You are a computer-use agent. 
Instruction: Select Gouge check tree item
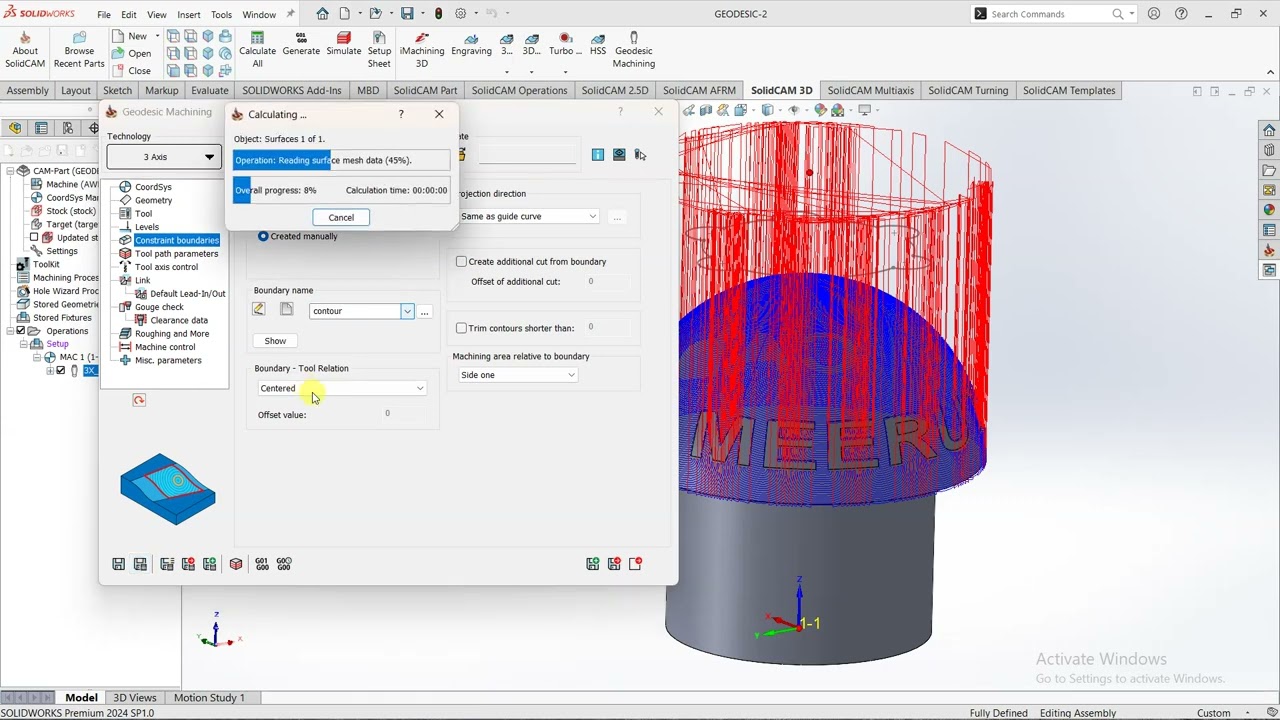[159, 307]
